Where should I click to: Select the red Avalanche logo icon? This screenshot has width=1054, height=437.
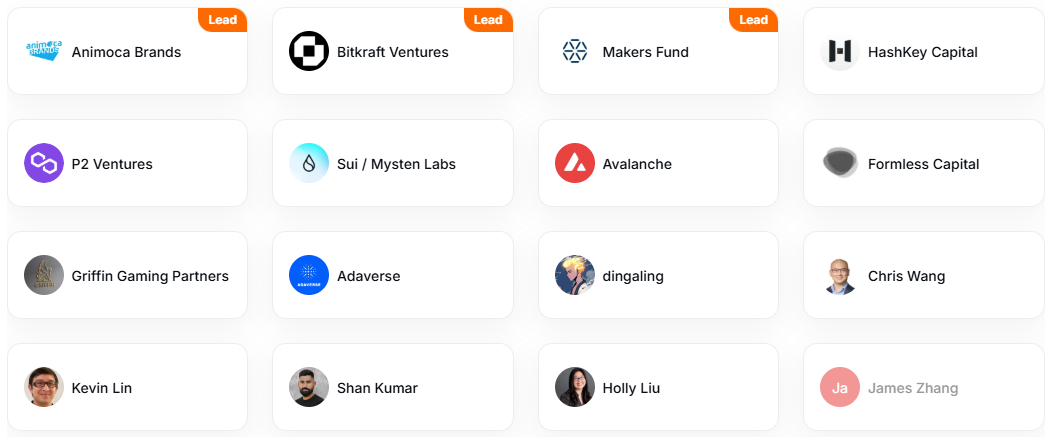point(575,163)
